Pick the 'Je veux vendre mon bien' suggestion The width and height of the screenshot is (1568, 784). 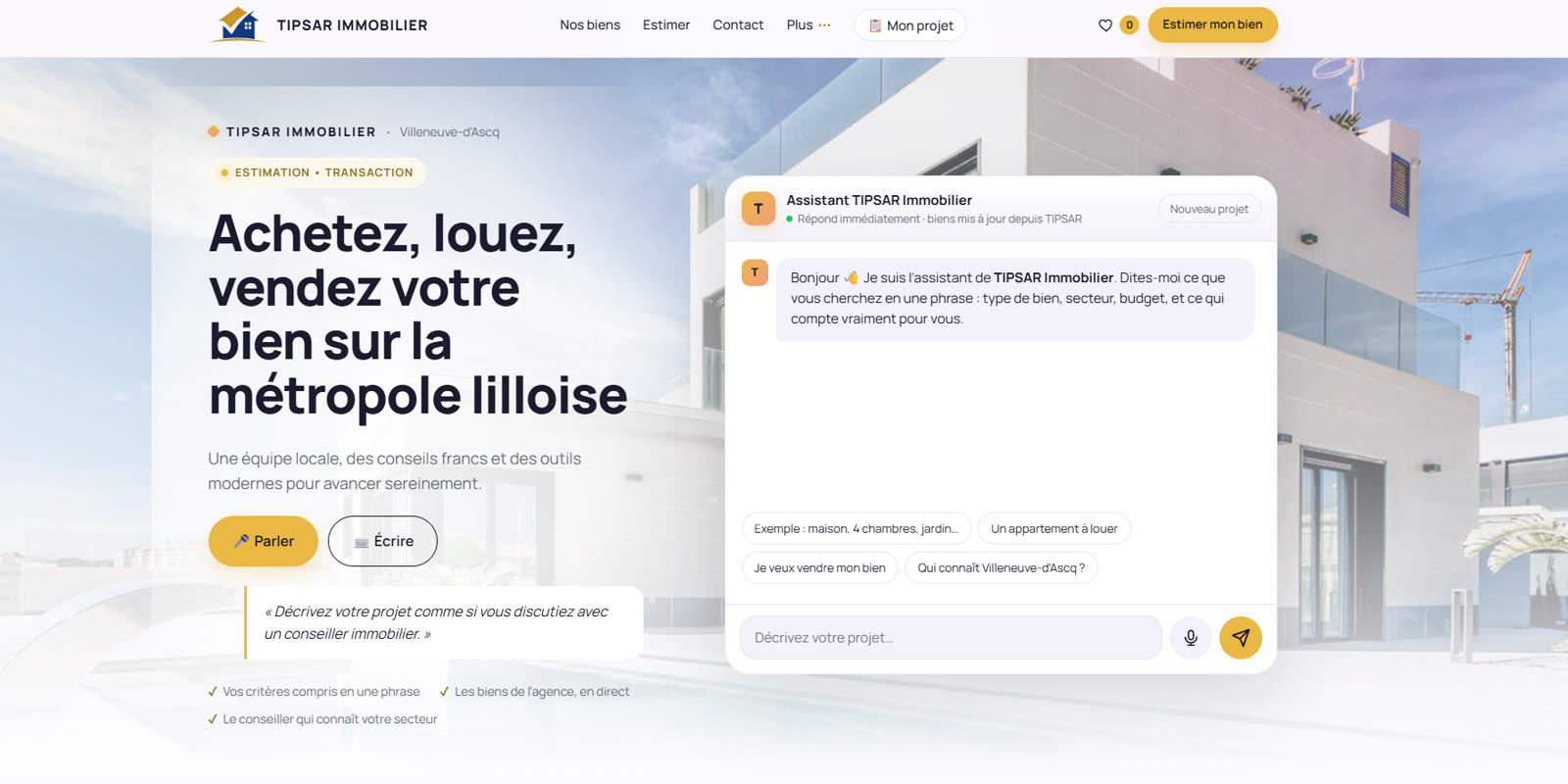(820, 567)
